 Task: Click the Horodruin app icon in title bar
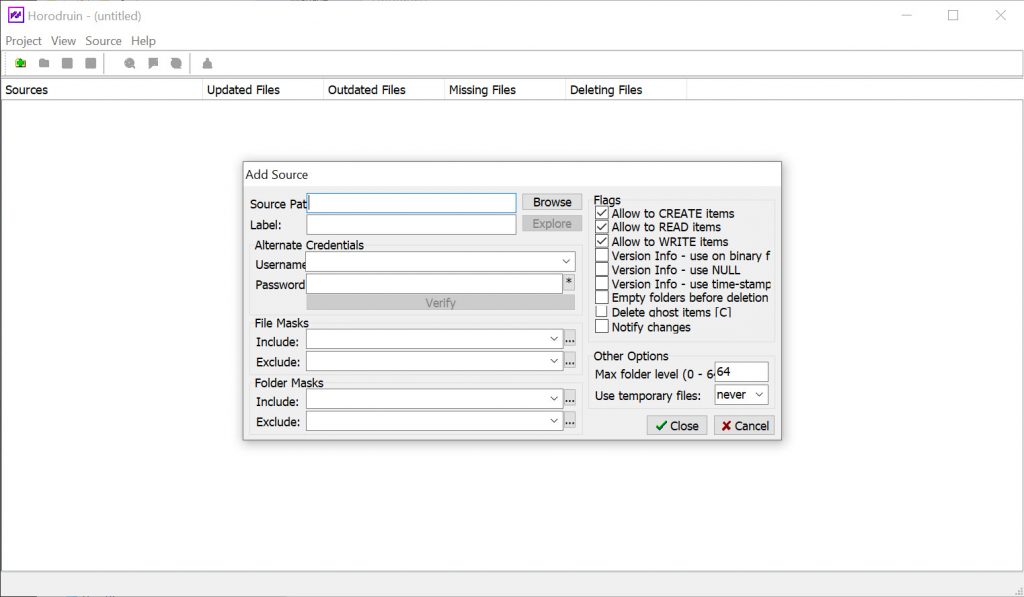tap(16, 15)
